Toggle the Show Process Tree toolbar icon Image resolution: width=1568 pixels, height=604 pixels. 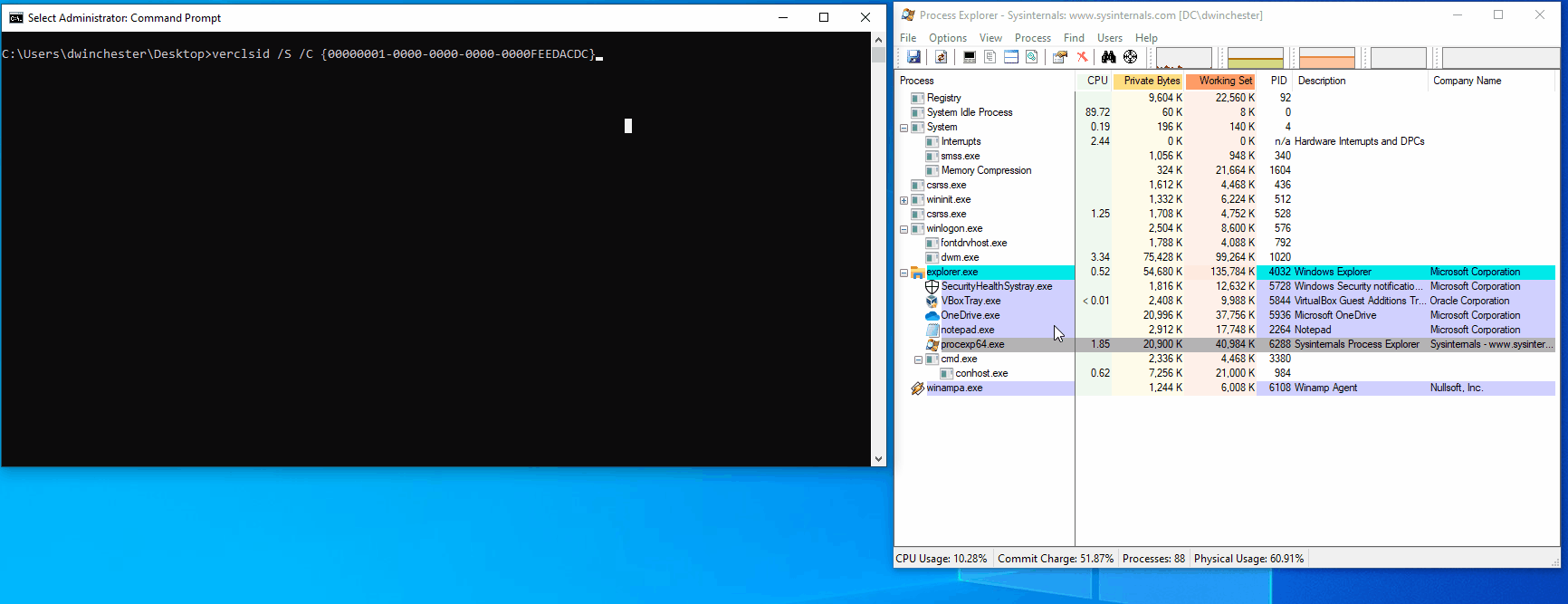click(990, 57)
